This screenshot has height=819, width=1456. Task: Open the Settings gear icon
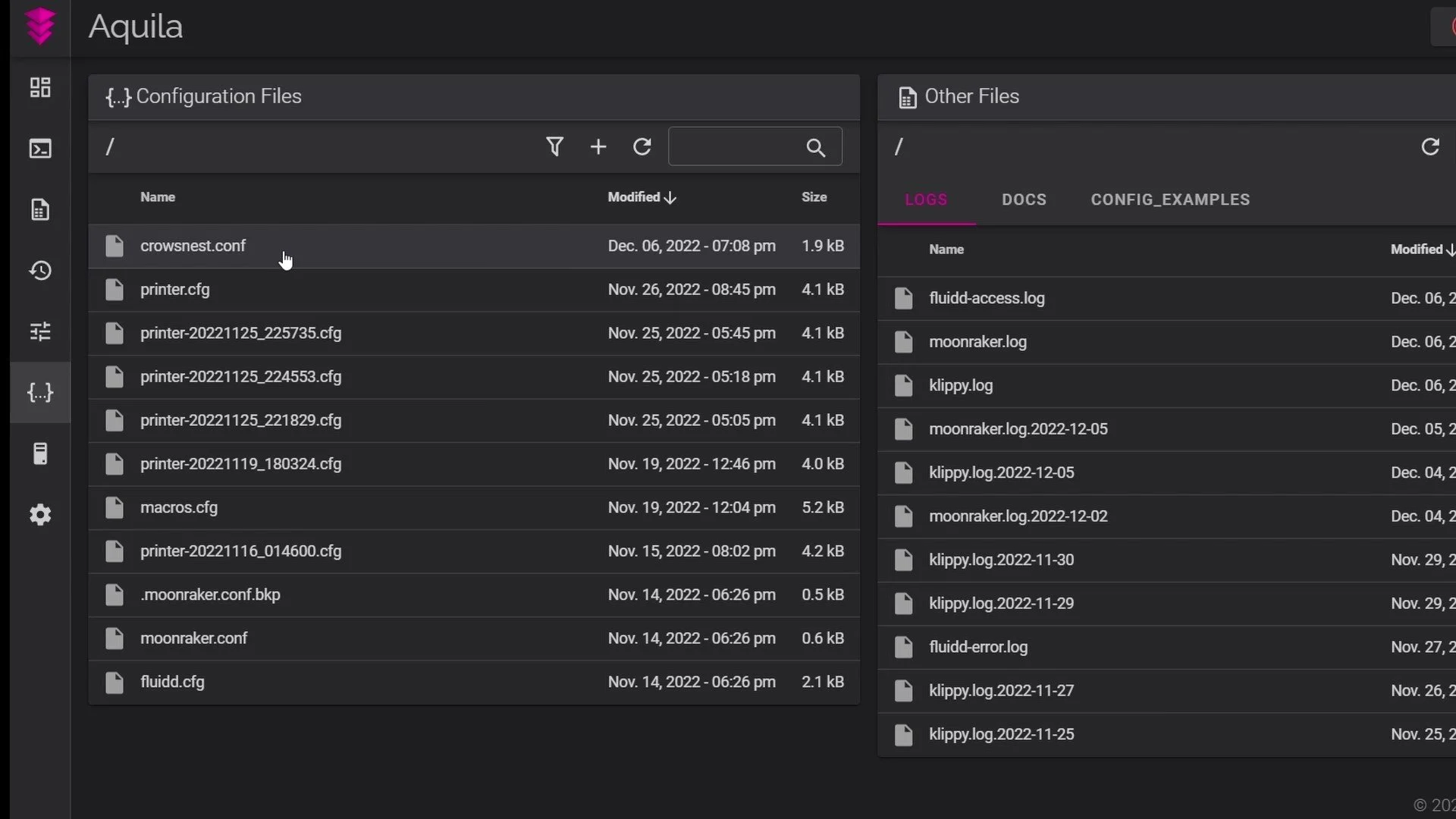[40, 515]
